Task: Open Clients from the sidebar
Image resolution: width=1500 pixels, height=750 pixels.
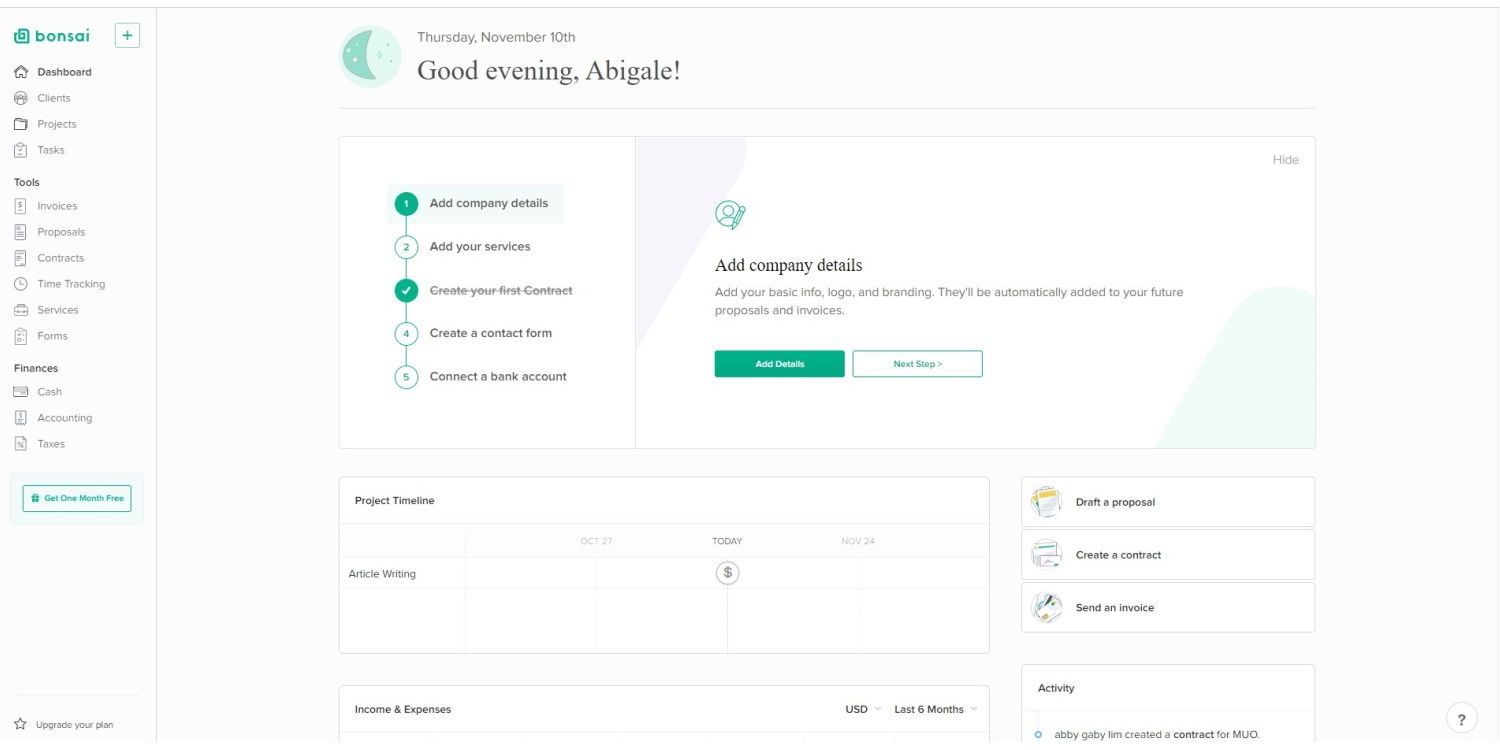Action: [x=53, y=98]
